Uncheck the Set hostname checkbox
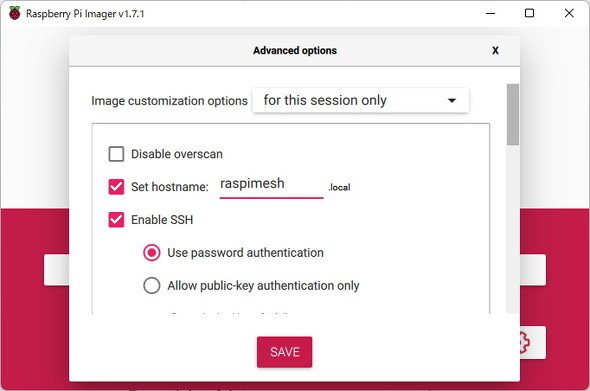The height and width of the screenshot is (391, 590). pyautogui.click(x=116, y=187)
